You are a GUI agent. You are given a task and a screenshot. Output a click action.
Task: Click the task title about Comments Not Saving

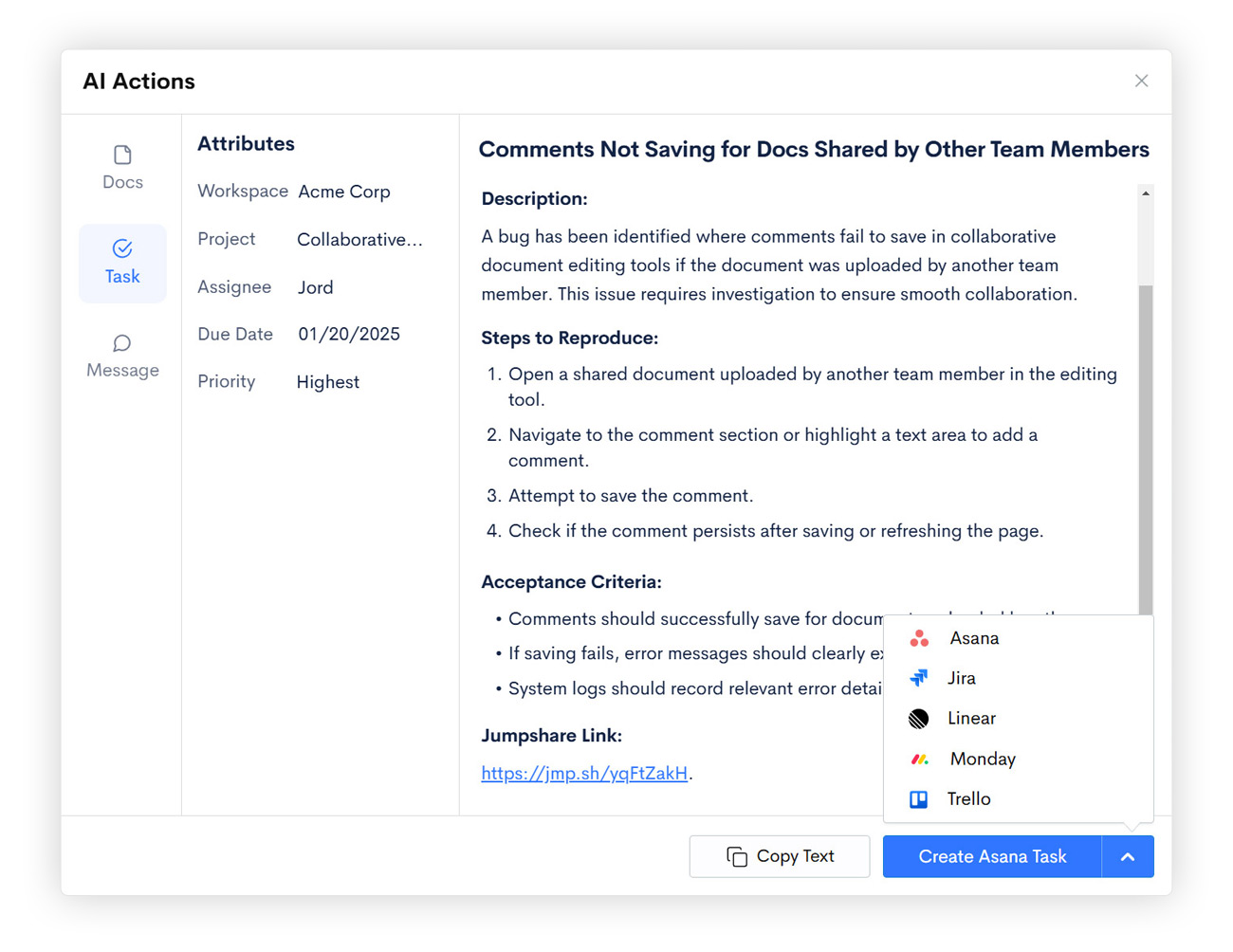pos(814,150)
